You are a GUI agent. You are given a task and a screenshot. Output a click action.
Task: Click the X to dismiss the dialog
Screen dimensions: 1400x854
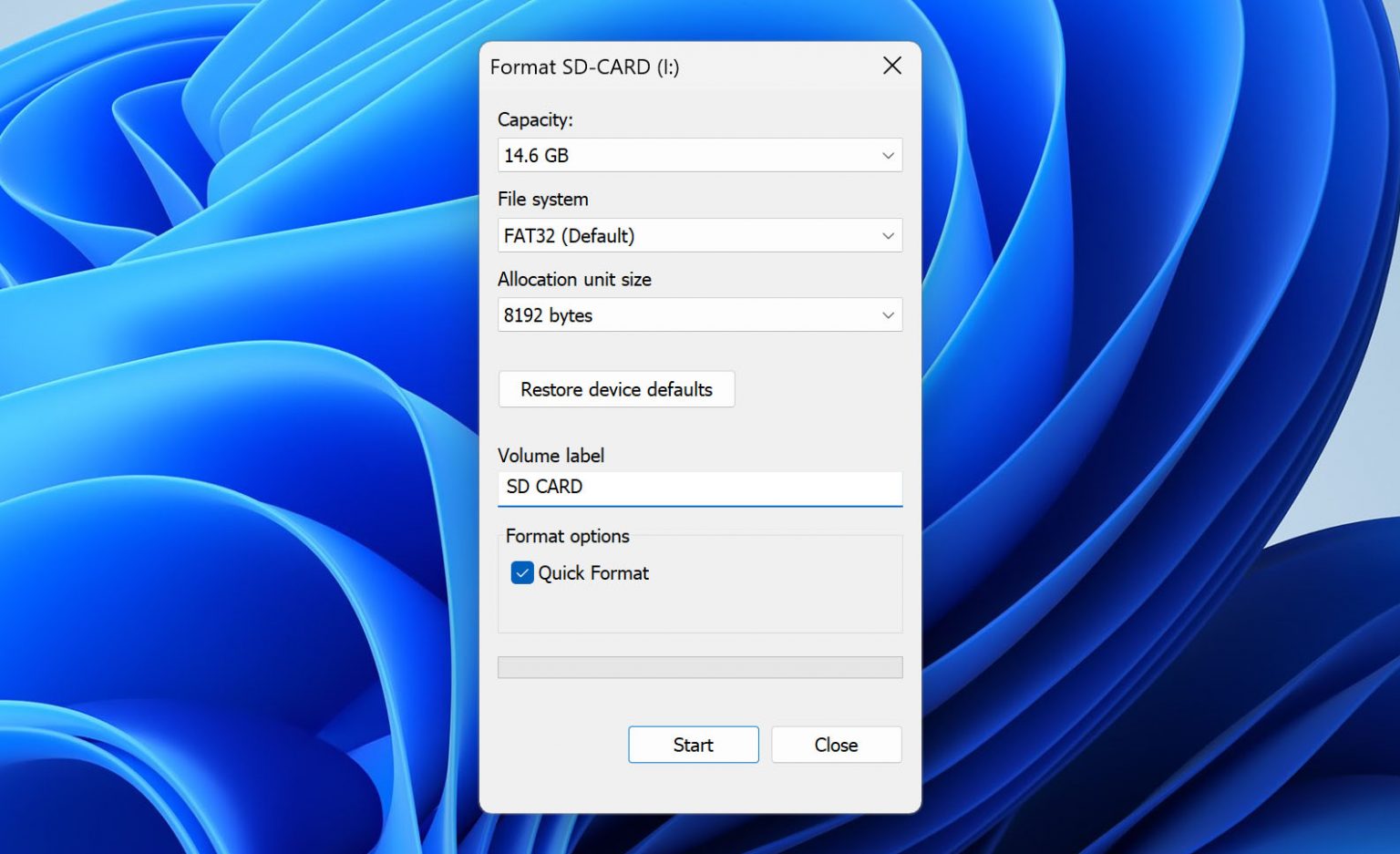coord(891,66)
